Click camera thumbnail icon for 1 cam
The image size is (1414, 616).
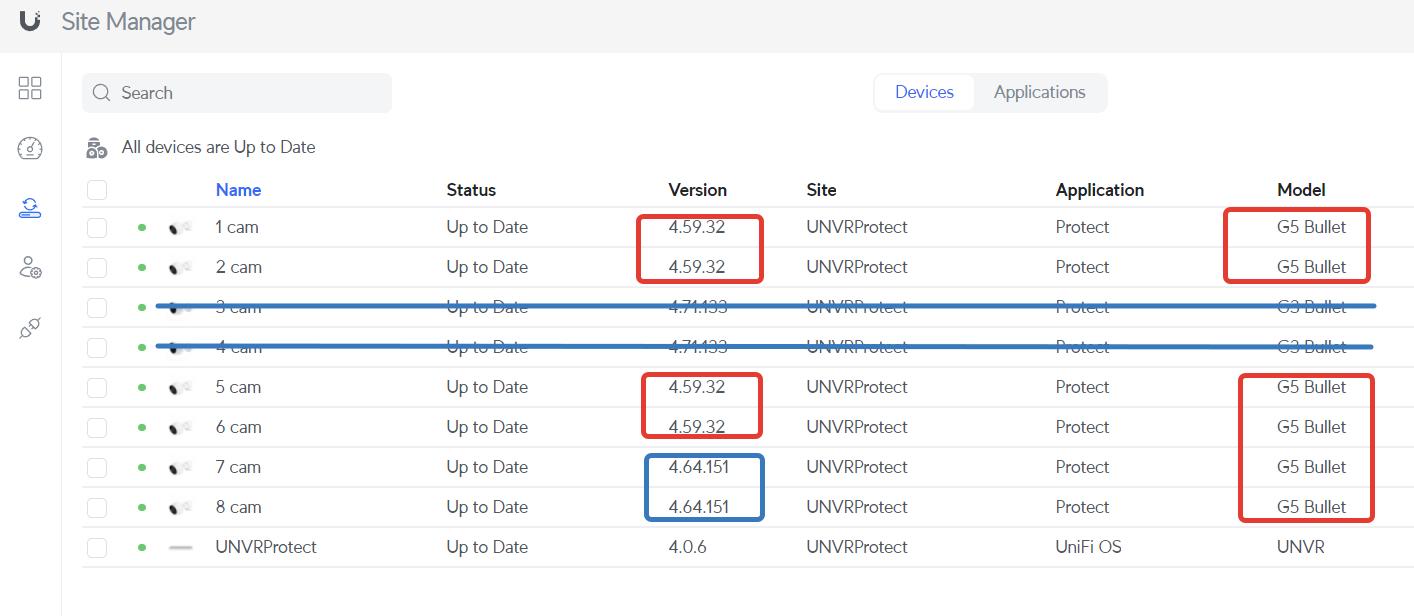click(180, 228)
